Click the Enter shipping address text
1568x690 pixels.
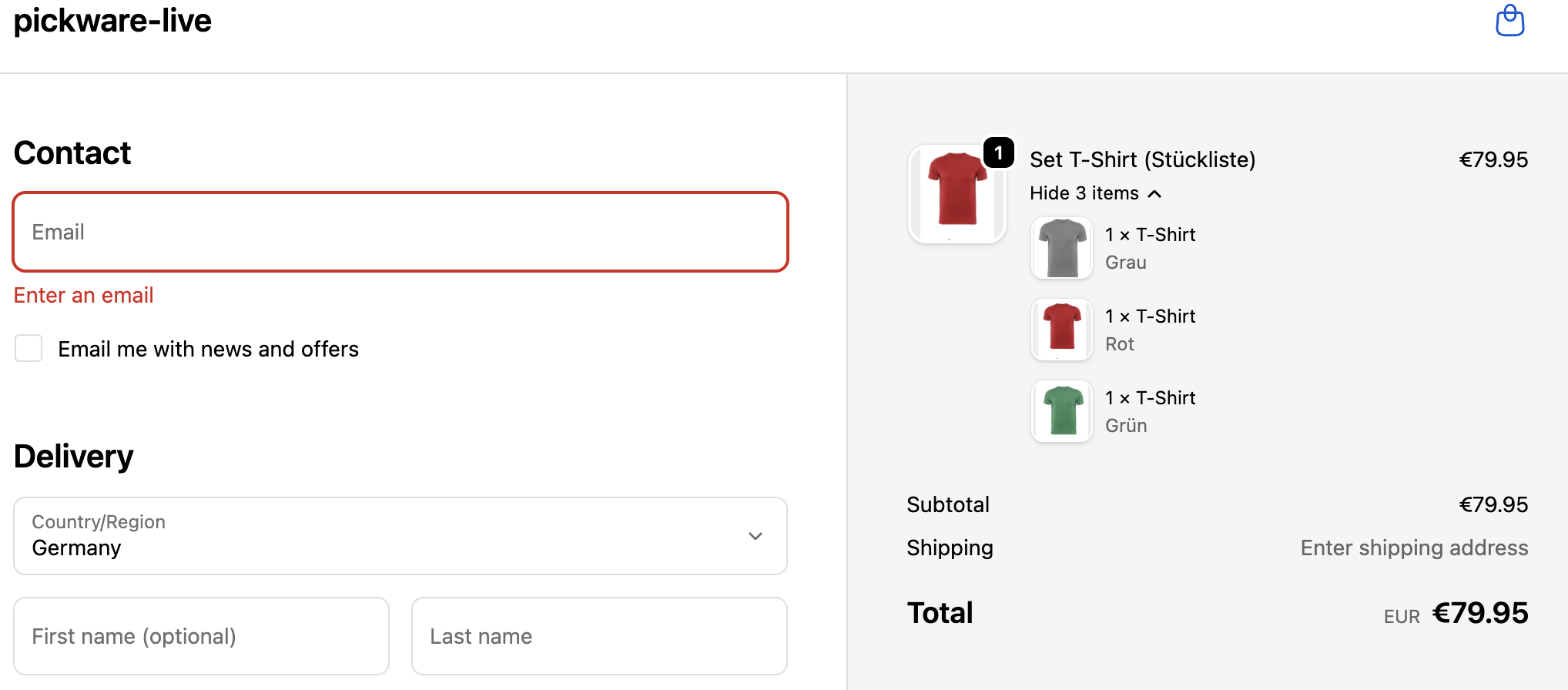[1414, 548]
